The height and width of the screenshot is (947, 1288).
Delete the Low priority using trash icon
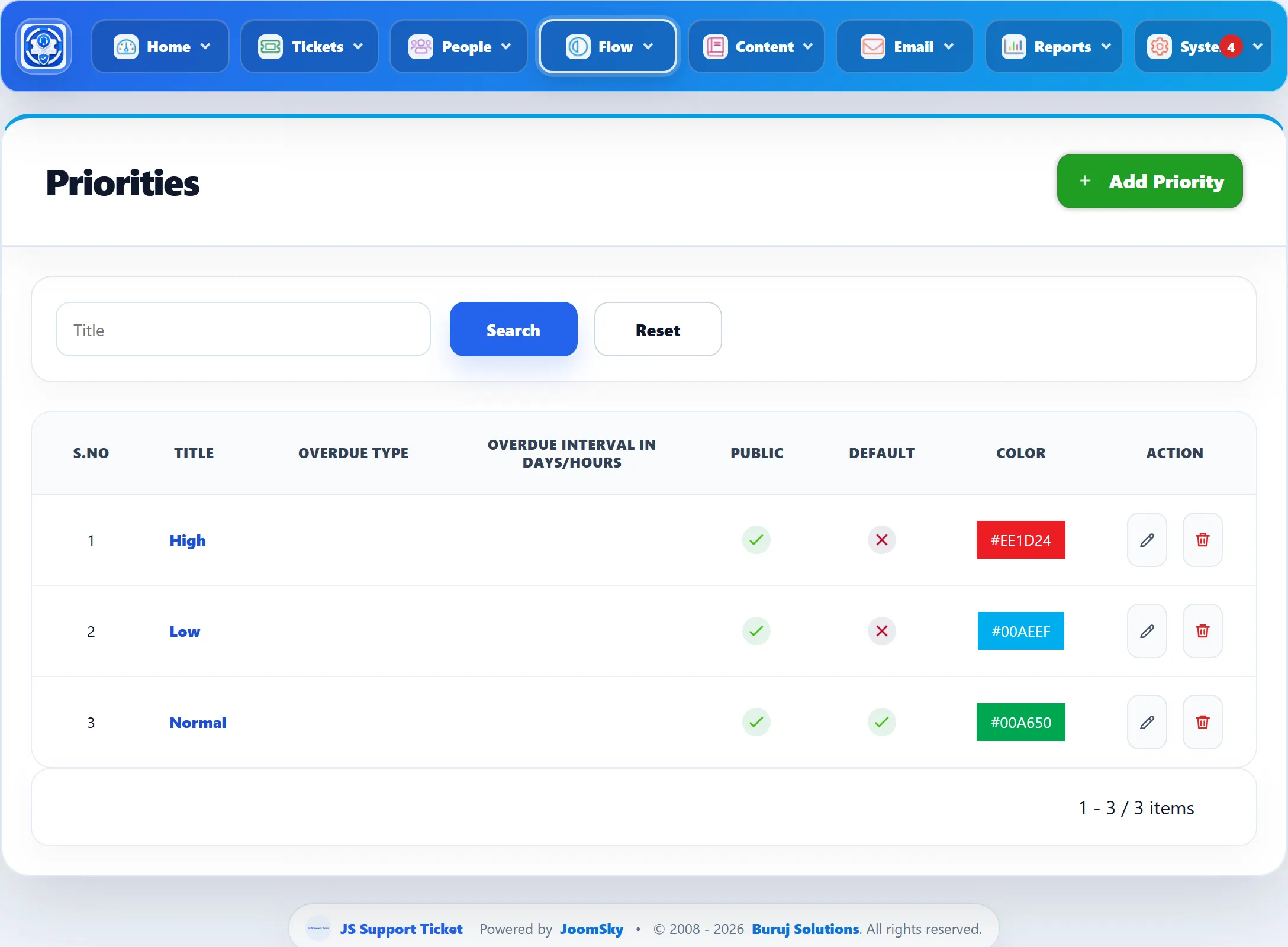(x=1202, y=631)
